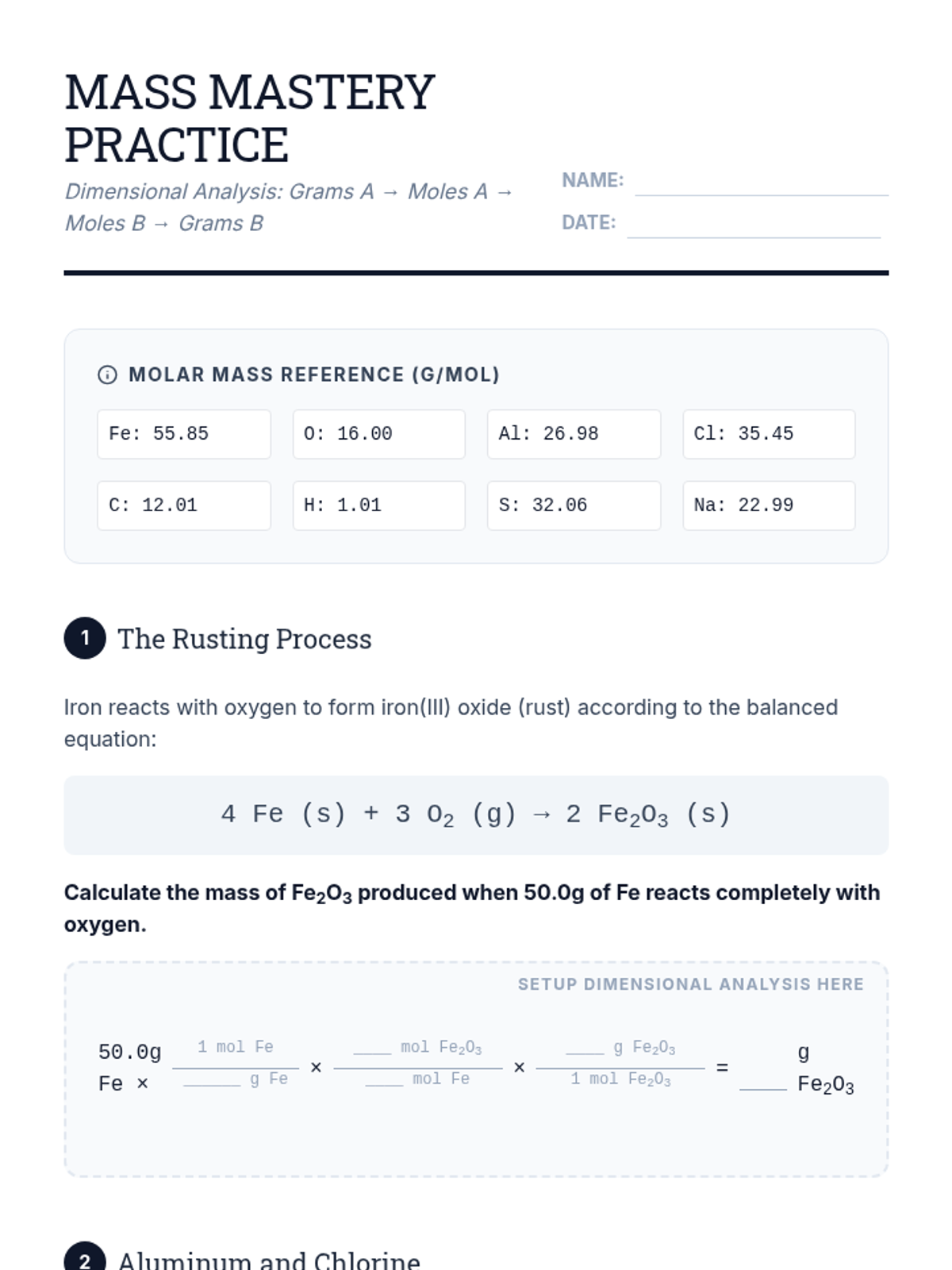Select the Na: 22.99 molar mass box

point(769,506)
